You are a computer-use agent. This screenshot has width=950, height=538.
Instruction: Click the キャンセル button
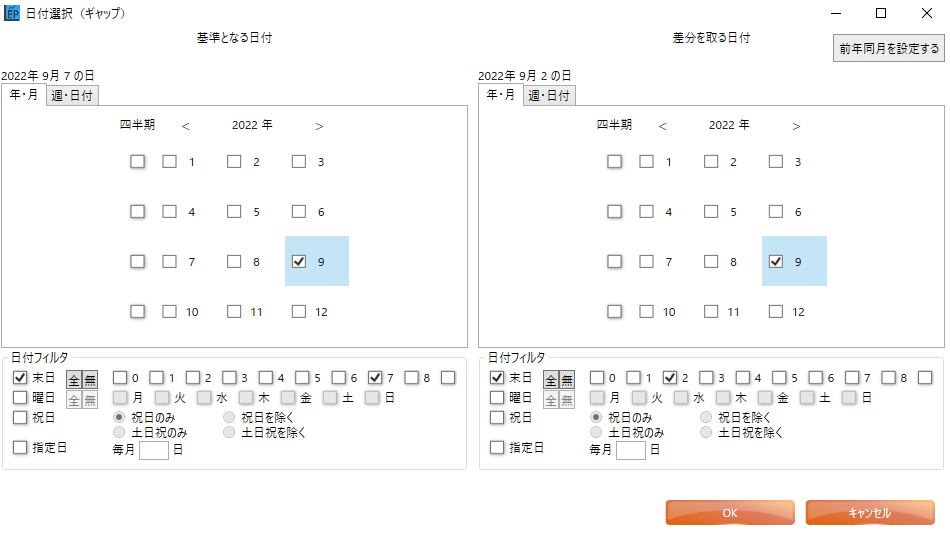pyautogui.click(x=869, y=513)
